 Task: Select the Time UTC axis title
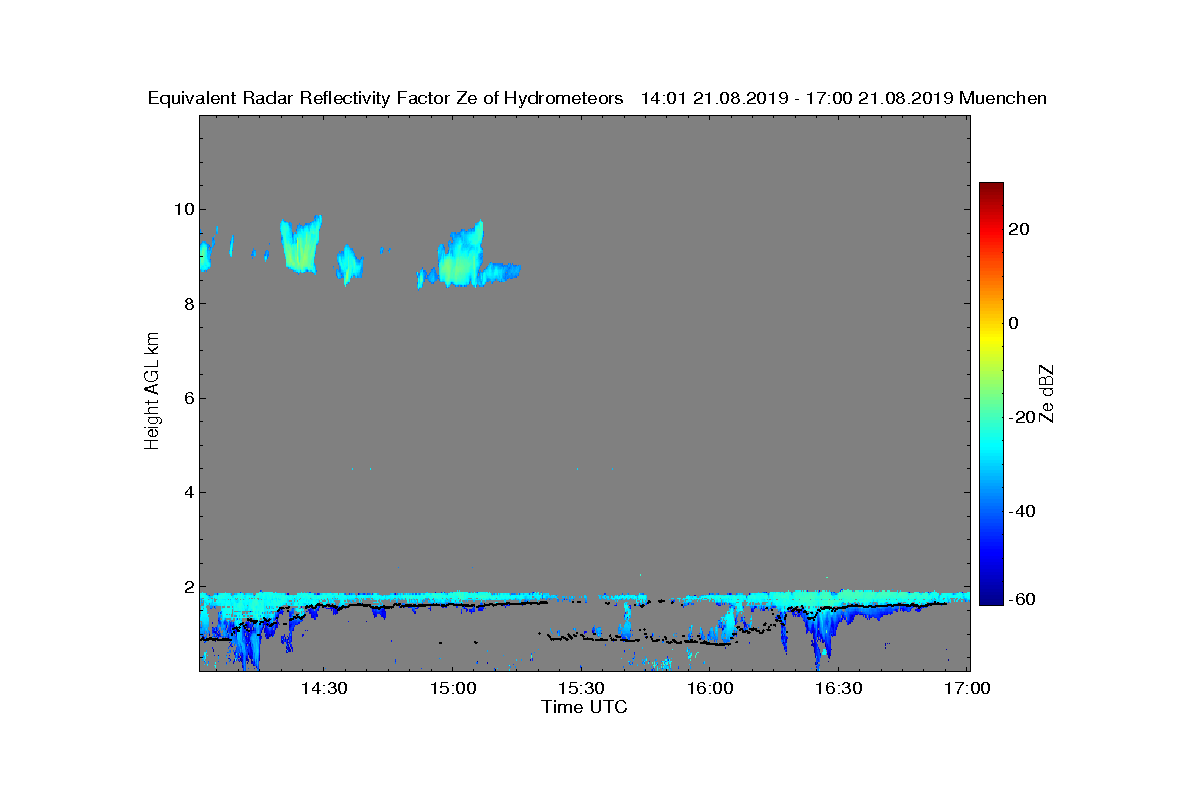click(585, 707)
